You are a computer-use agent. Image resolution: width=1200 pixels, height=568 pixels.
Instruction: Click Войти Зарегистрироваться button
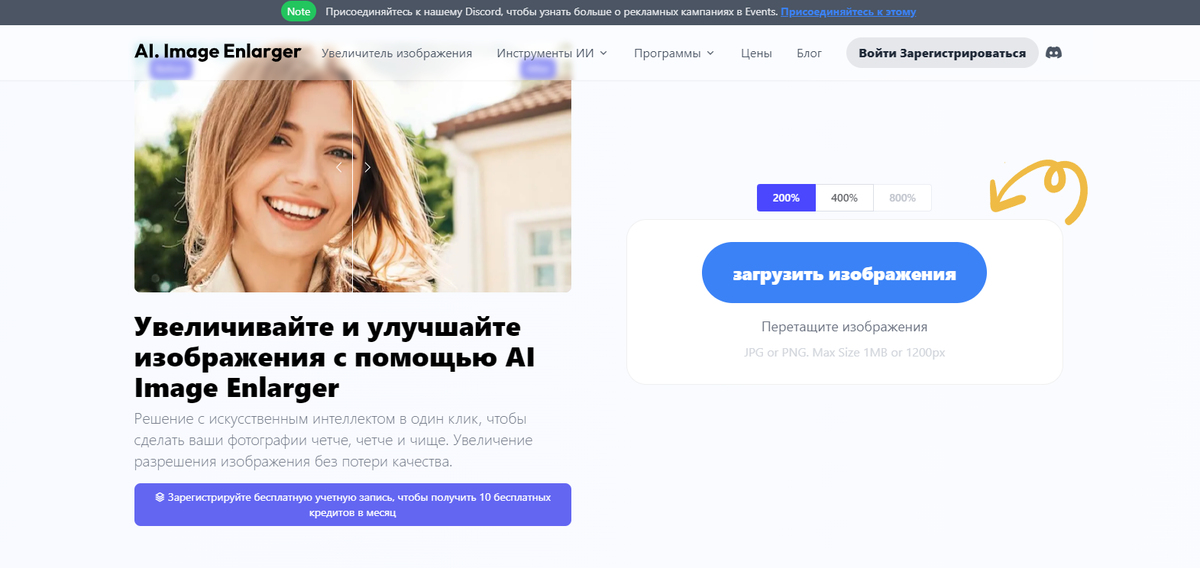click(x=941, y=53)
